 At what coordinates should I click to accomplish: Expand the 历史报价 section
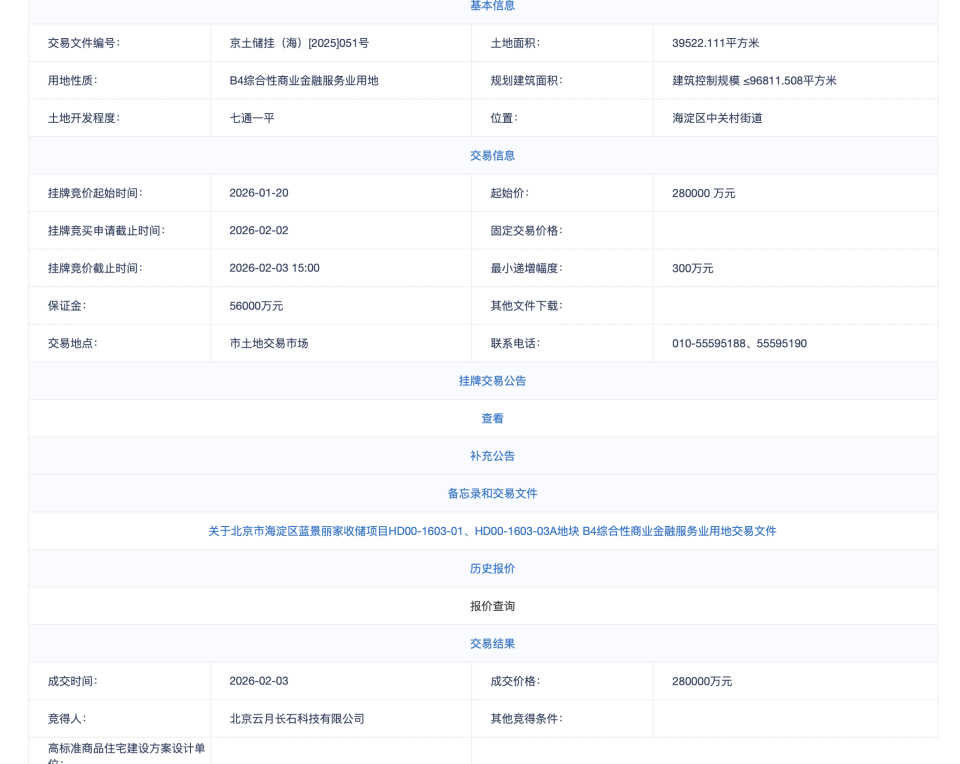coord(492,568)
